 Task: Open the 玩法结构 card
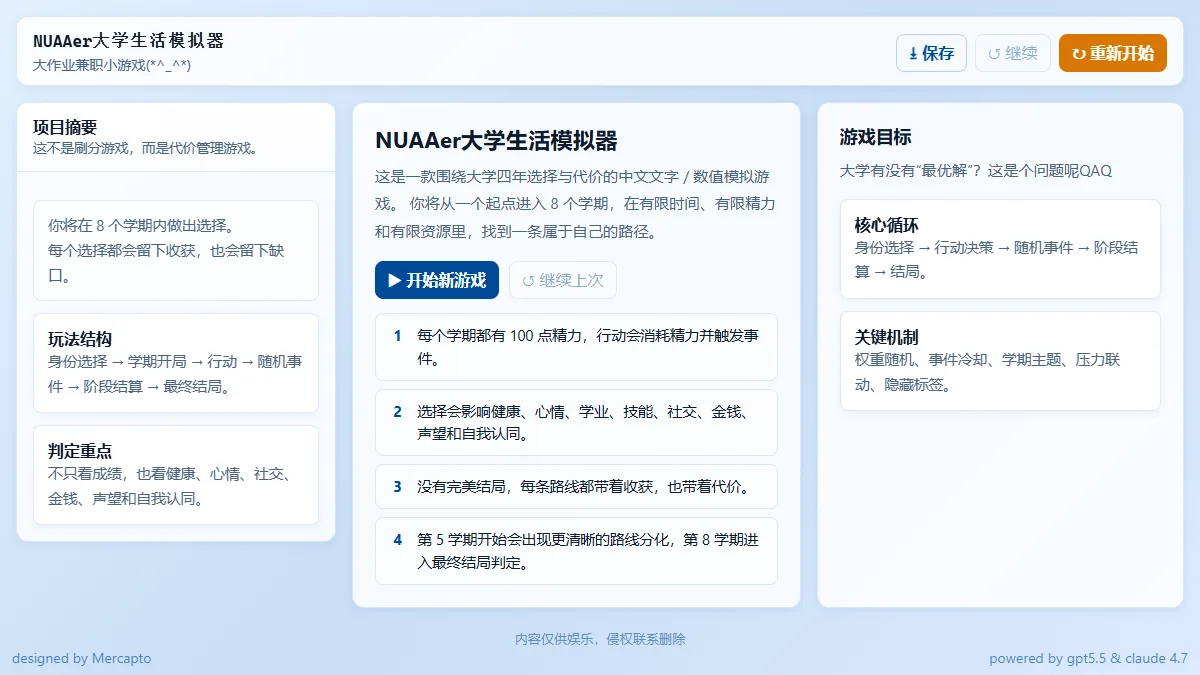(176, 363)
